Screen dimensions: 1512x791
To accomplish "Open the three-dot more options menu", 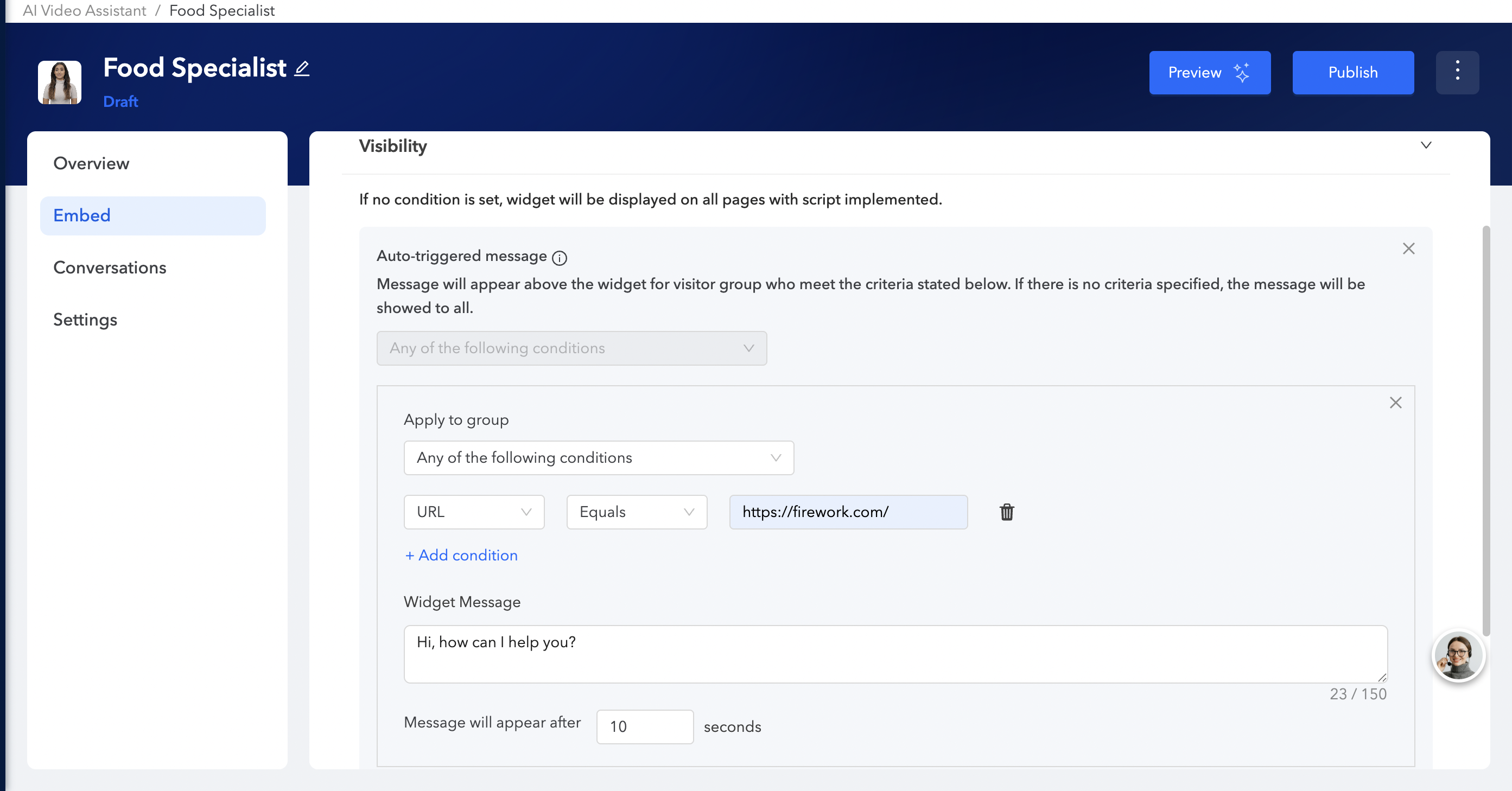I will pyautogui.click(x=1457, y=72).
